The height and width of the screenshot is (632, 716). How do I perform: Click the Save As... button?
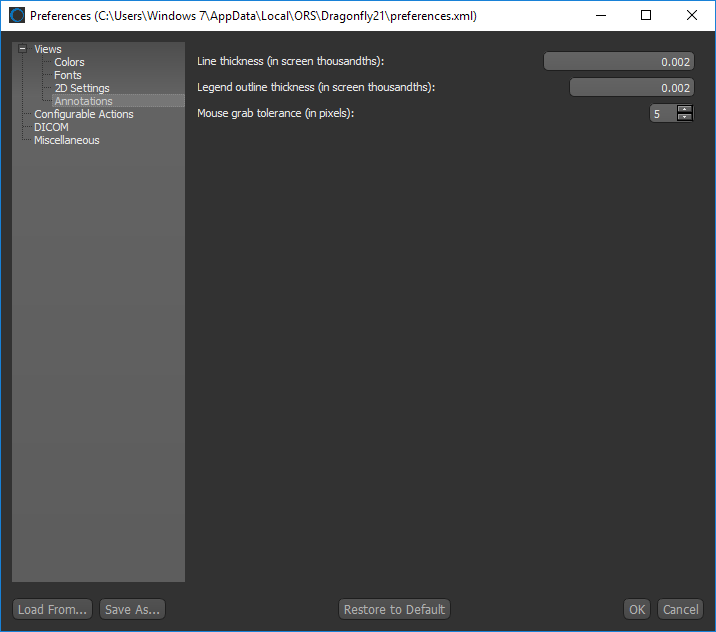(x=132, y=609)
